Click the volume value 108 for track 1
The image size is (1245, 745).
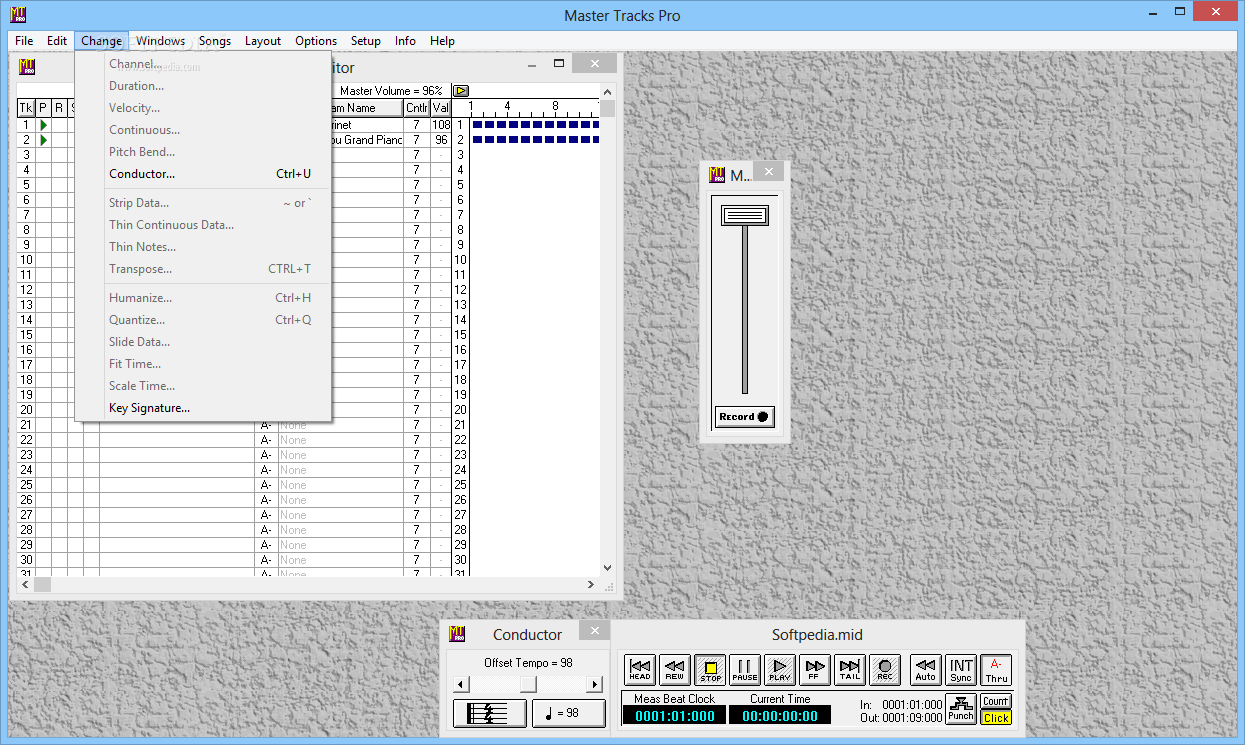pos(441,125)
